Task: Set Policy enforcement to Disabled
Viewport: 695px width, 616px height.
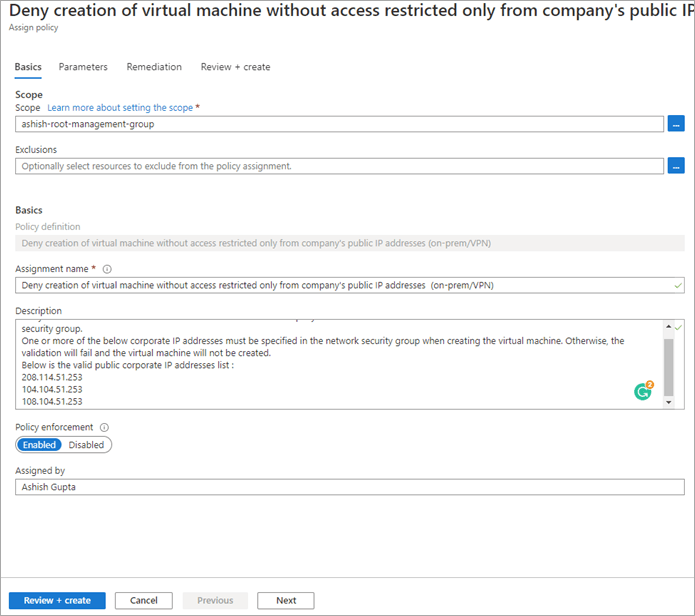Action: coord(86,445)
